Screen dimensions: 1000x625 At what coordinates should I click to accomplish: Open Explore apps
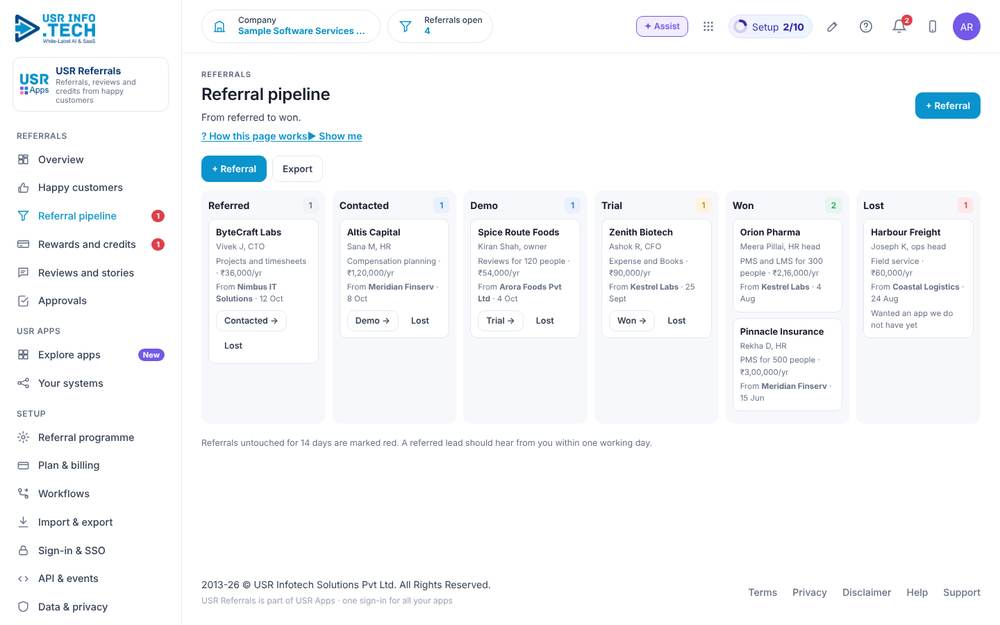tap(91, 355)
